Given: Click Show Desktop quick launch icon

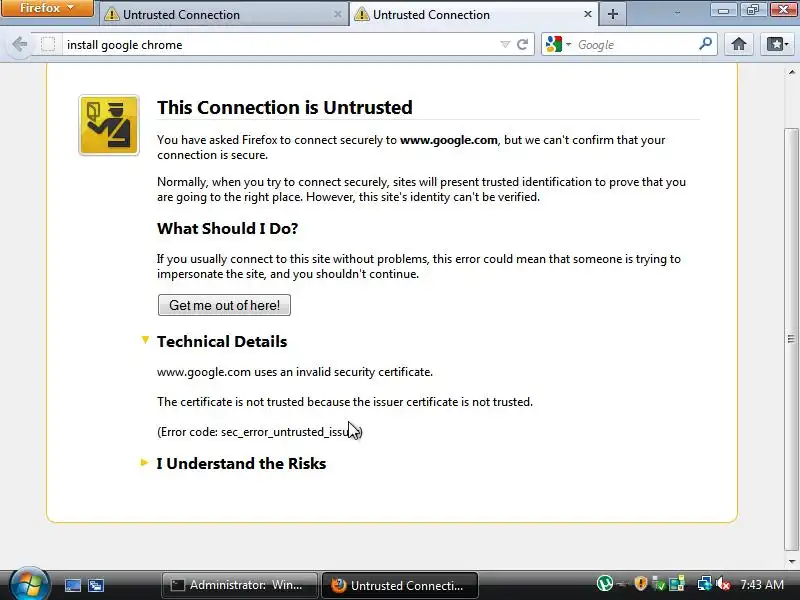Looking at the screenshot, I should pos(72,585).
